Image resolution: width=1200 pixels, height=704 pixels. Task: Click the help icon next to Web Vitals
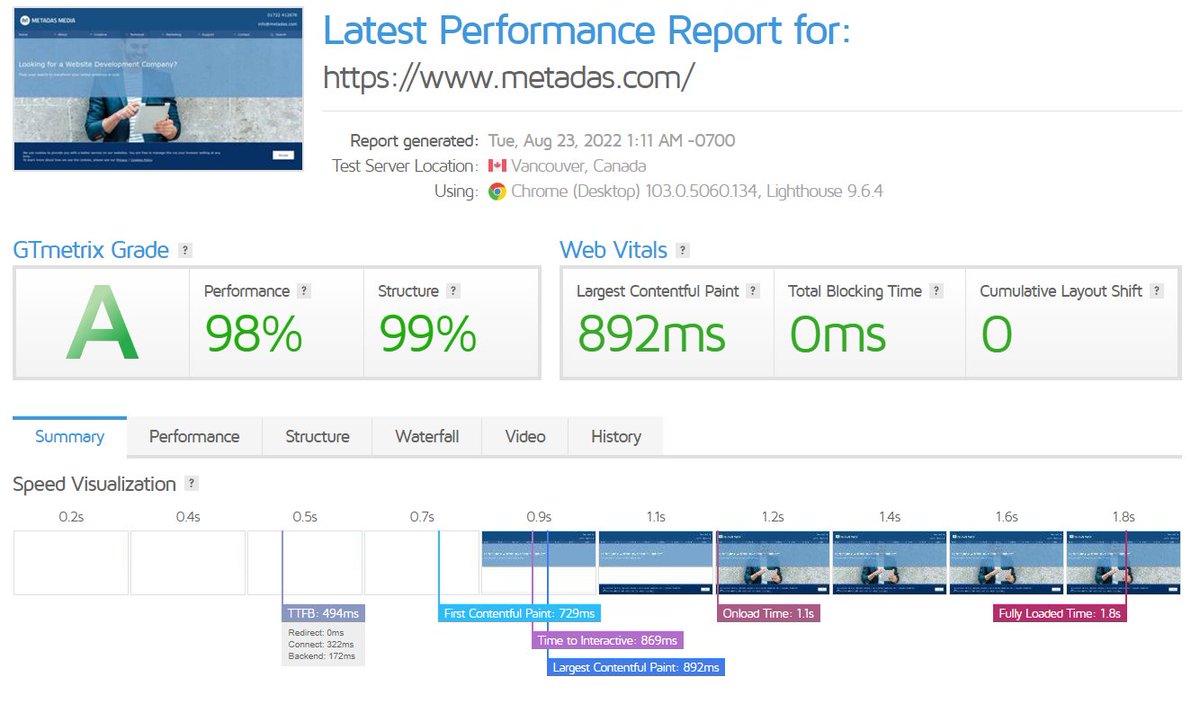tap(682, 250)
